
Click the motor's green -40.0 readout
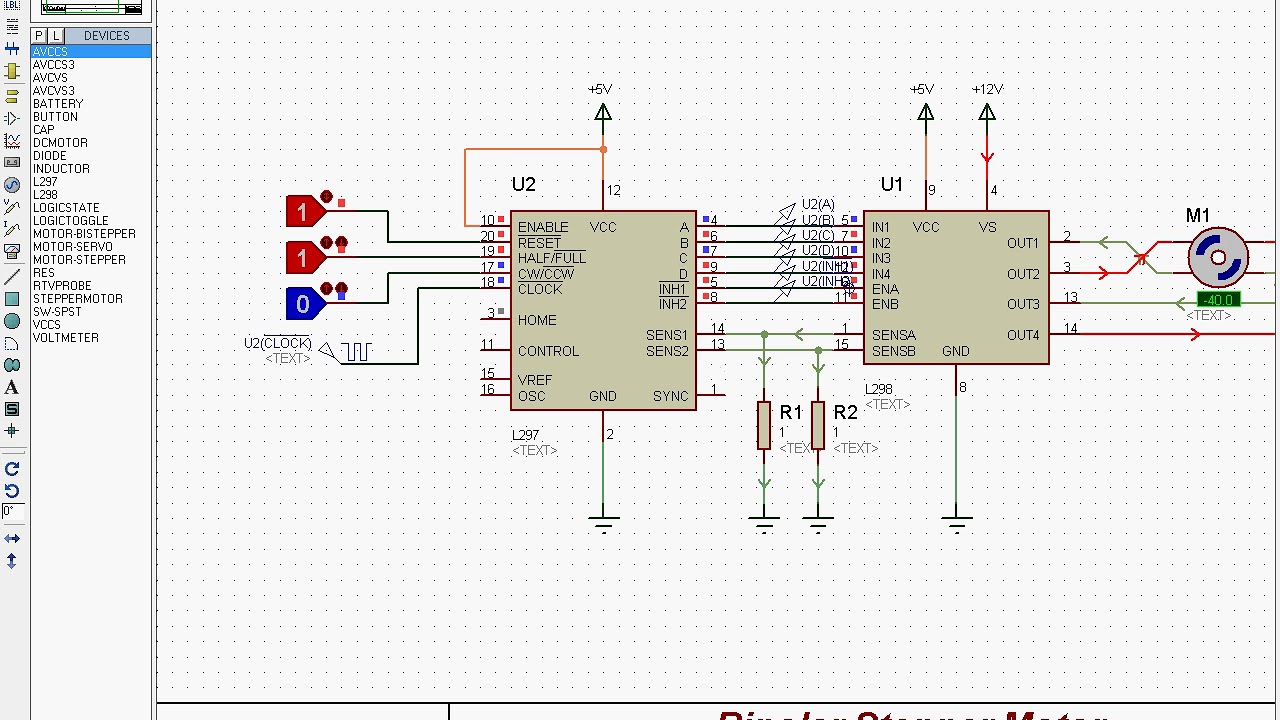(x=1218, y=300)
